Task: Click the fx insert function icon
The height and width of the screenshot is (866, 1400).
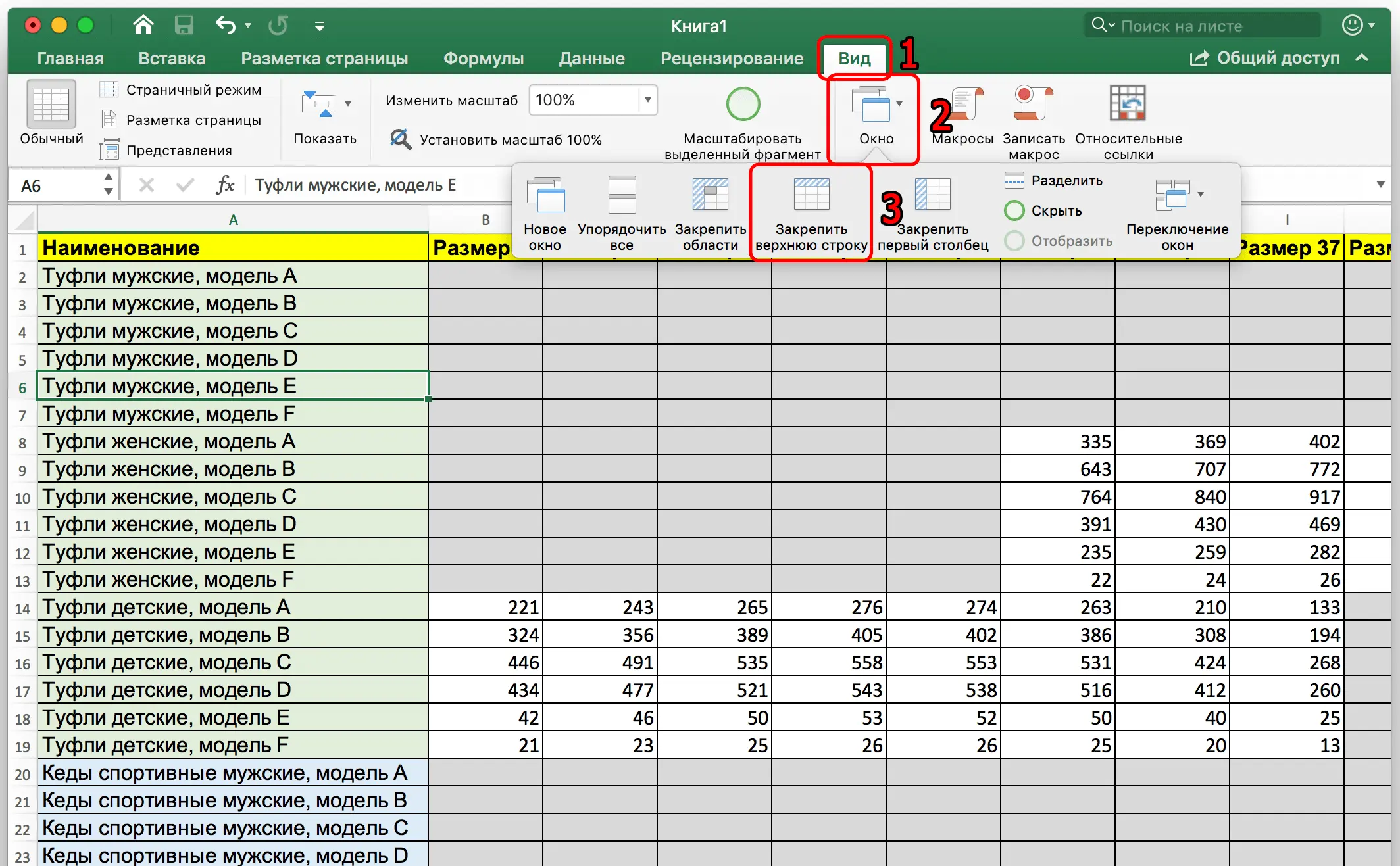Action: pyautogui.click(x=225, y=185)
